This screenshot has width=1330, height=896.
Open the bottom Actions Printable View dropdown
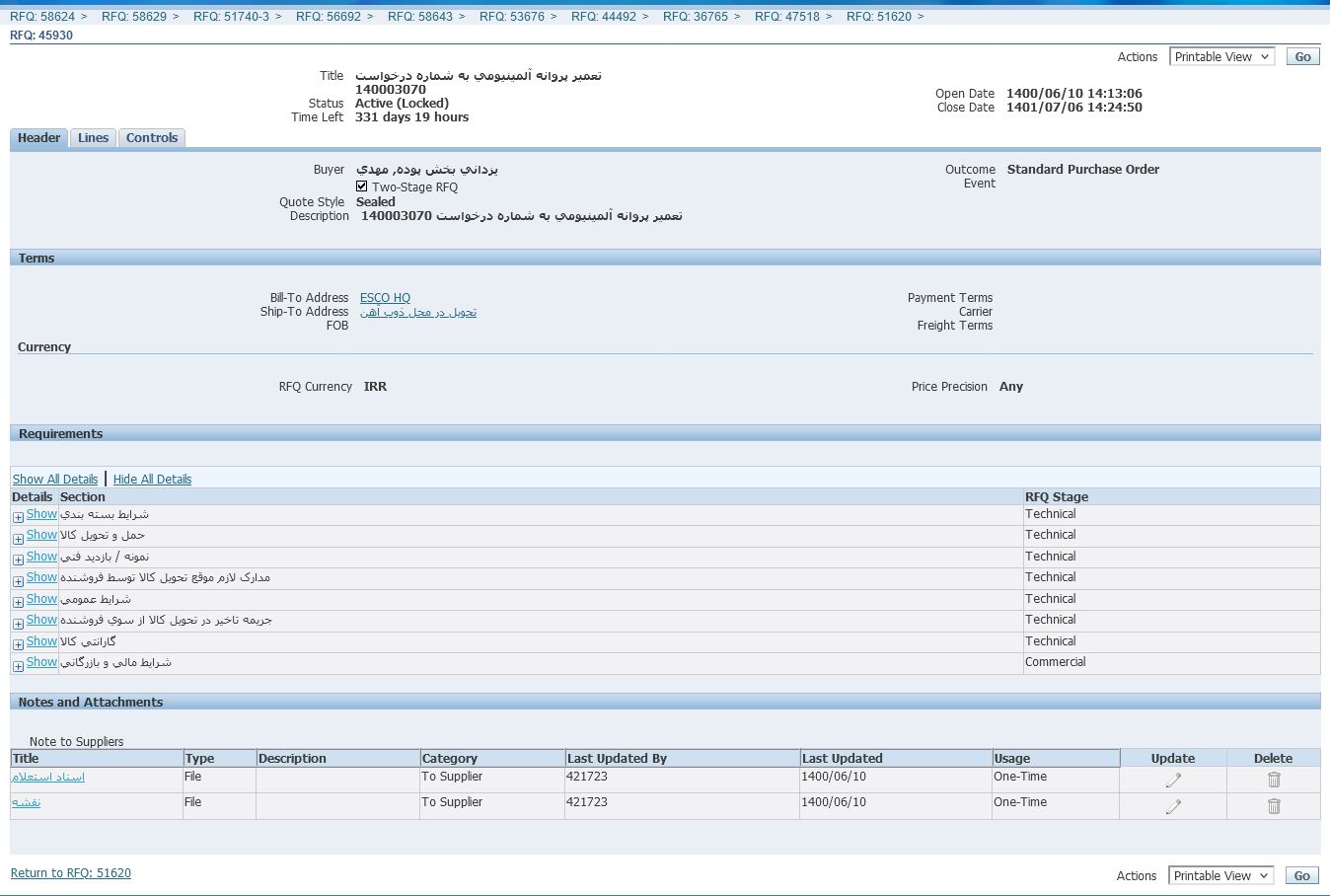pos(1221,876)
